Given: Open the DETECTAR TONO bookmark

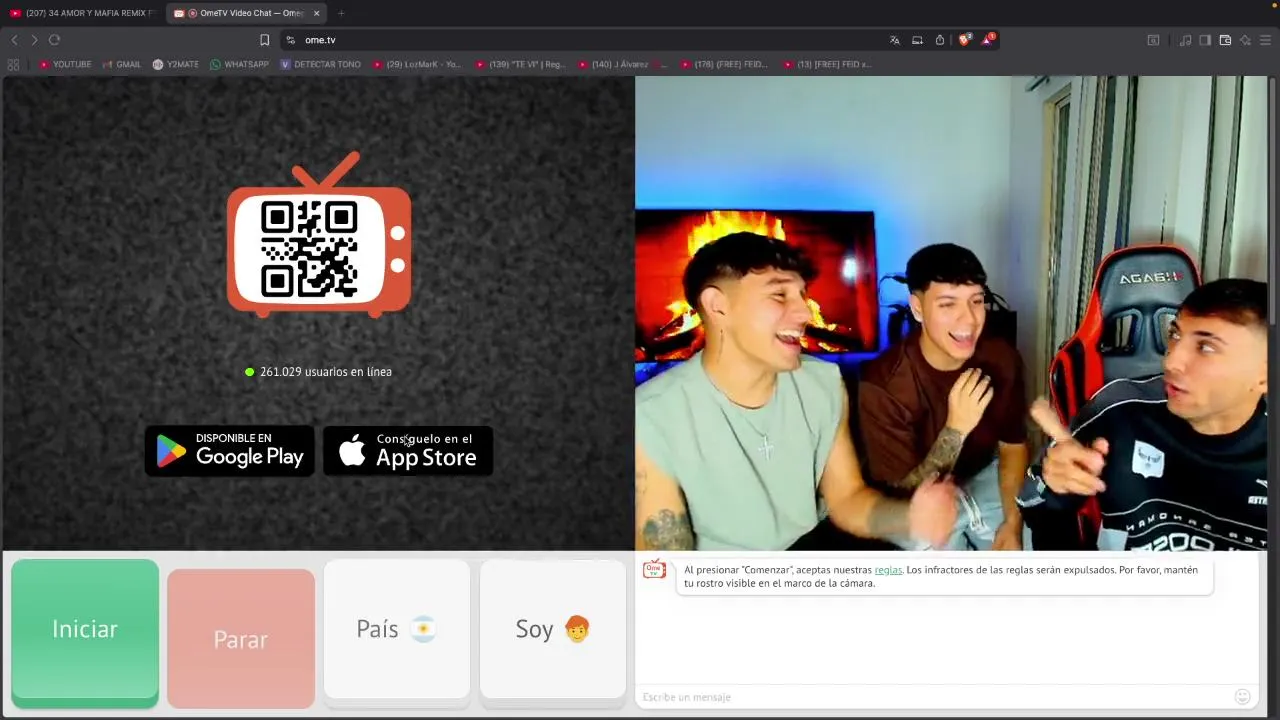Looking at the screenshot, I should click(321, 64).
